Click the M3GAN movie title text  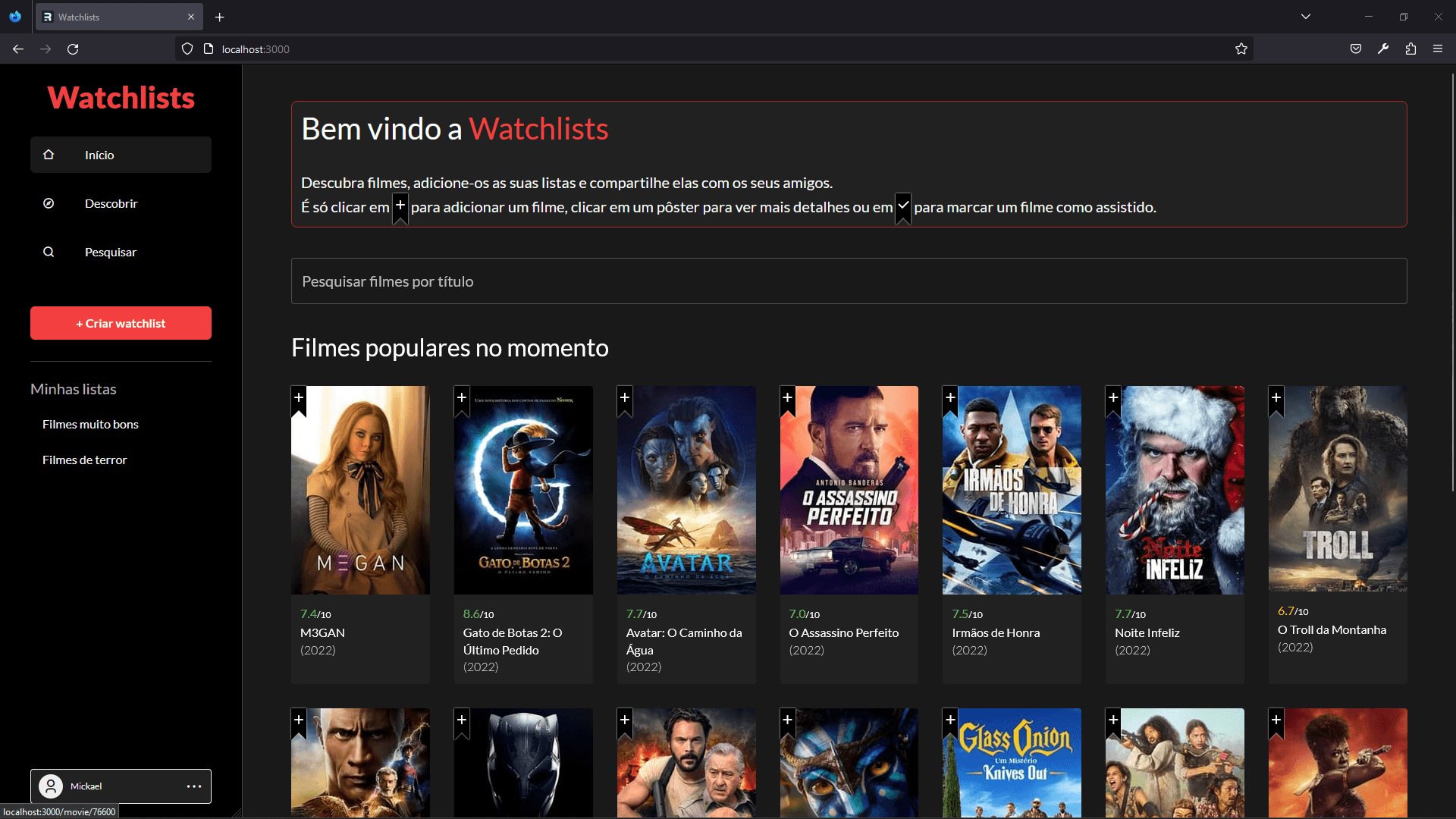click(322, 632)
